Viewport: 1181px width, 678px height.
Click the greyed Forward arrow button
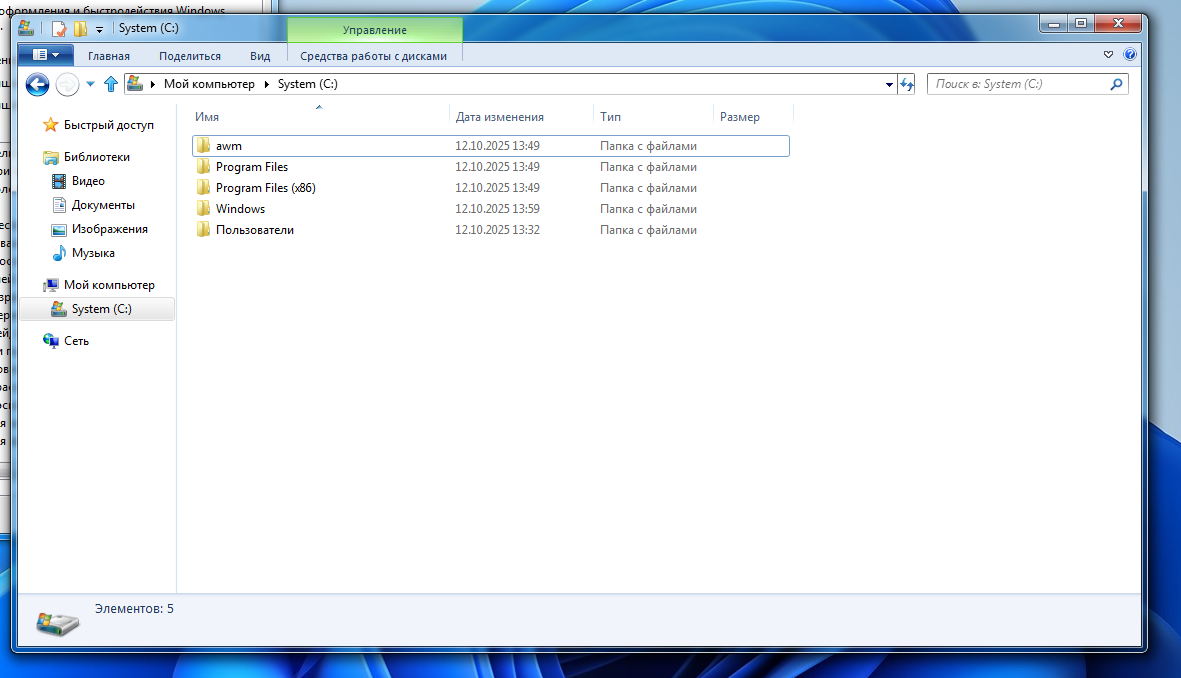click(x=68, y=84)
